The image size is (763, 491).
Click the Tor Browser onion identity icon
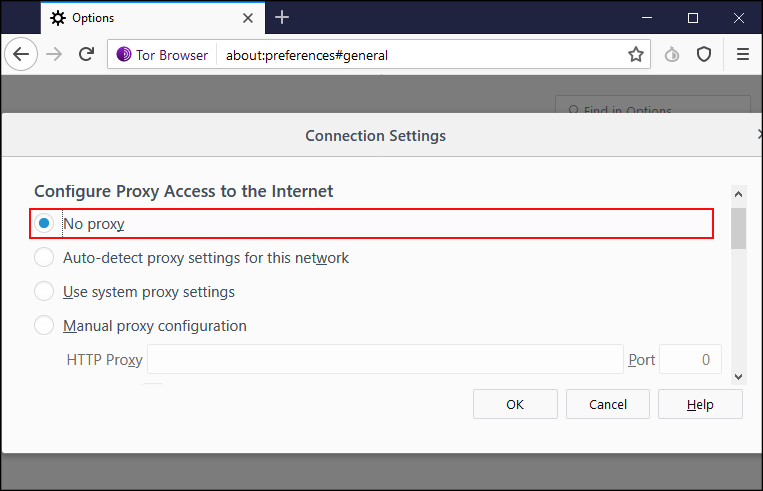point(124,55)
